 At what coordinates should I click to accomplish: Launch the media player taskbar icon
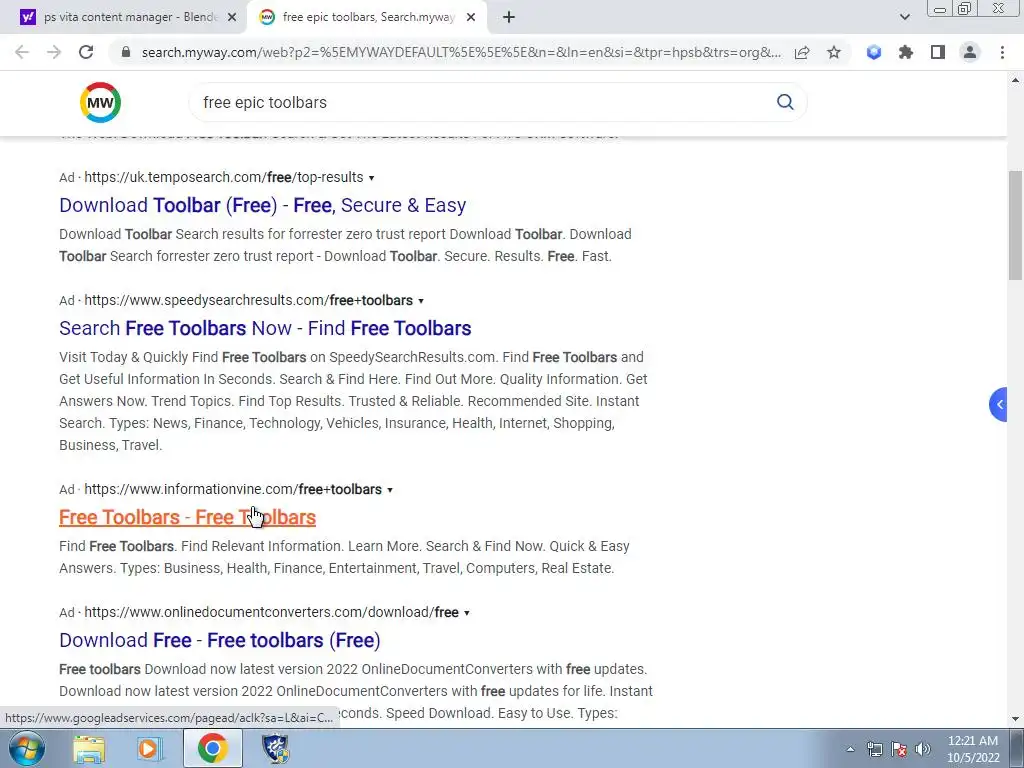(x=150, y=748)
